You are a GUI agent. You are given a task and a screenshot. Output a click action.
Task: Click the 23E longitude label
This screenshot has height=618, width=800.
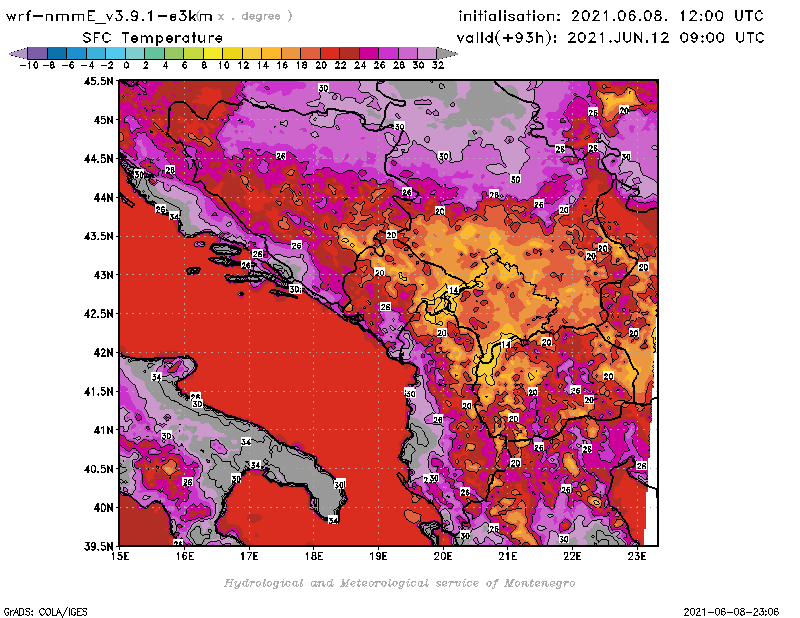pos(637,556)
